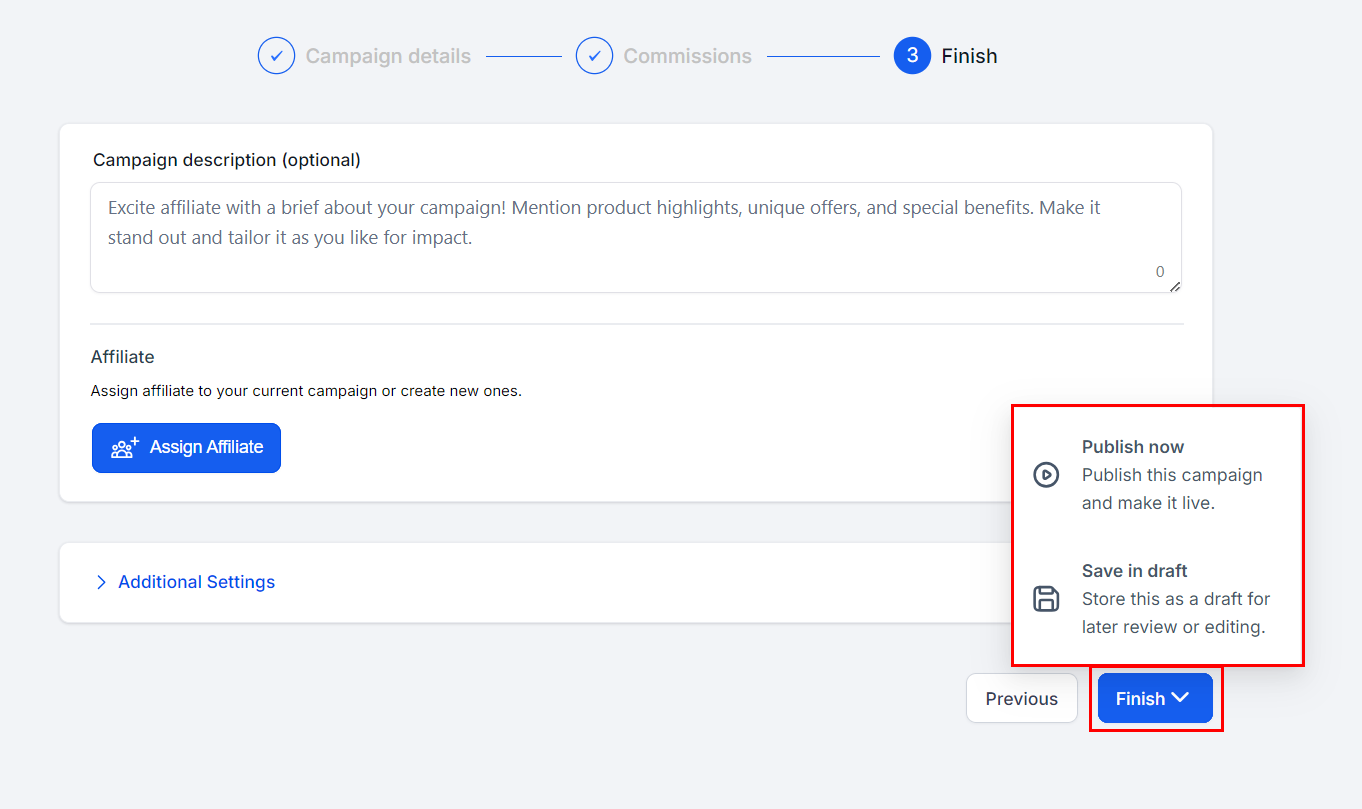
Task: Go back with the Previous button
Action: pos(1021,699)
